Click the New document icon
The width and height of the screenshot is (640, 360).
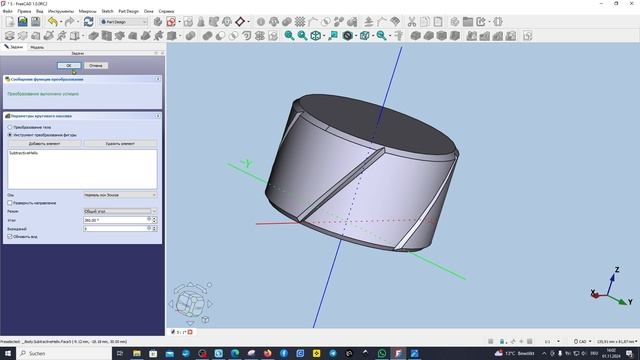click(10, 22)
